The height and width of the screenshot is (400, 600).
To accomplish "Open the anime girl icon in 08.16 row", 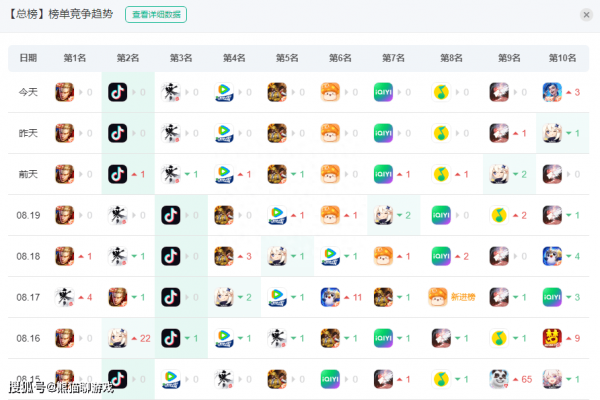I will click(117, 338).
